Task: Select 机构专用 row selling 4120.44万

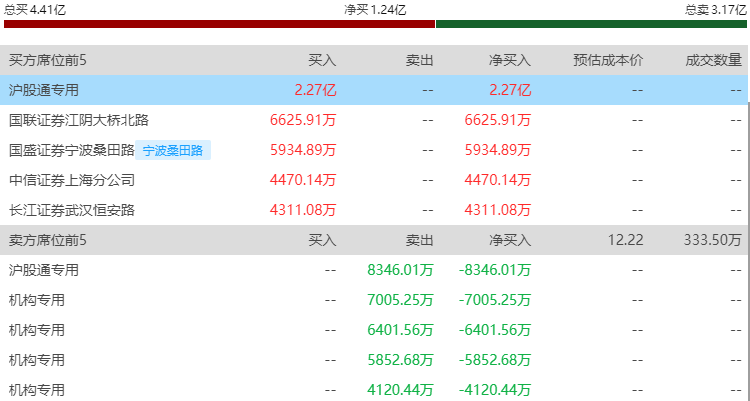Action: 37,390
